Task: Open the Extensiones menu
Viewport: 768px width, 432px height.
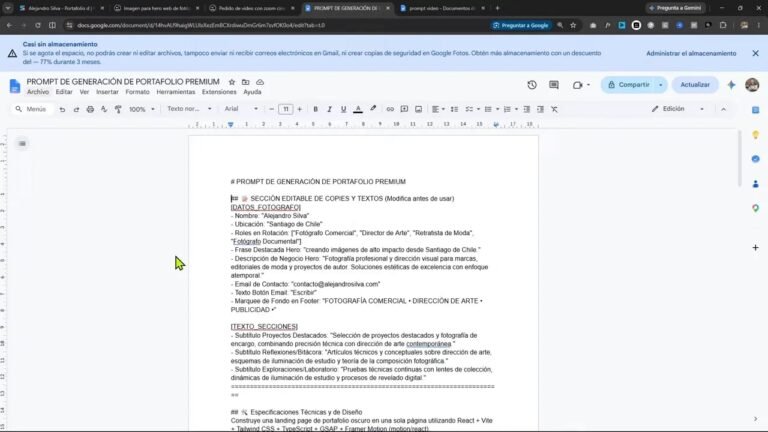Action: click(219, 92)
